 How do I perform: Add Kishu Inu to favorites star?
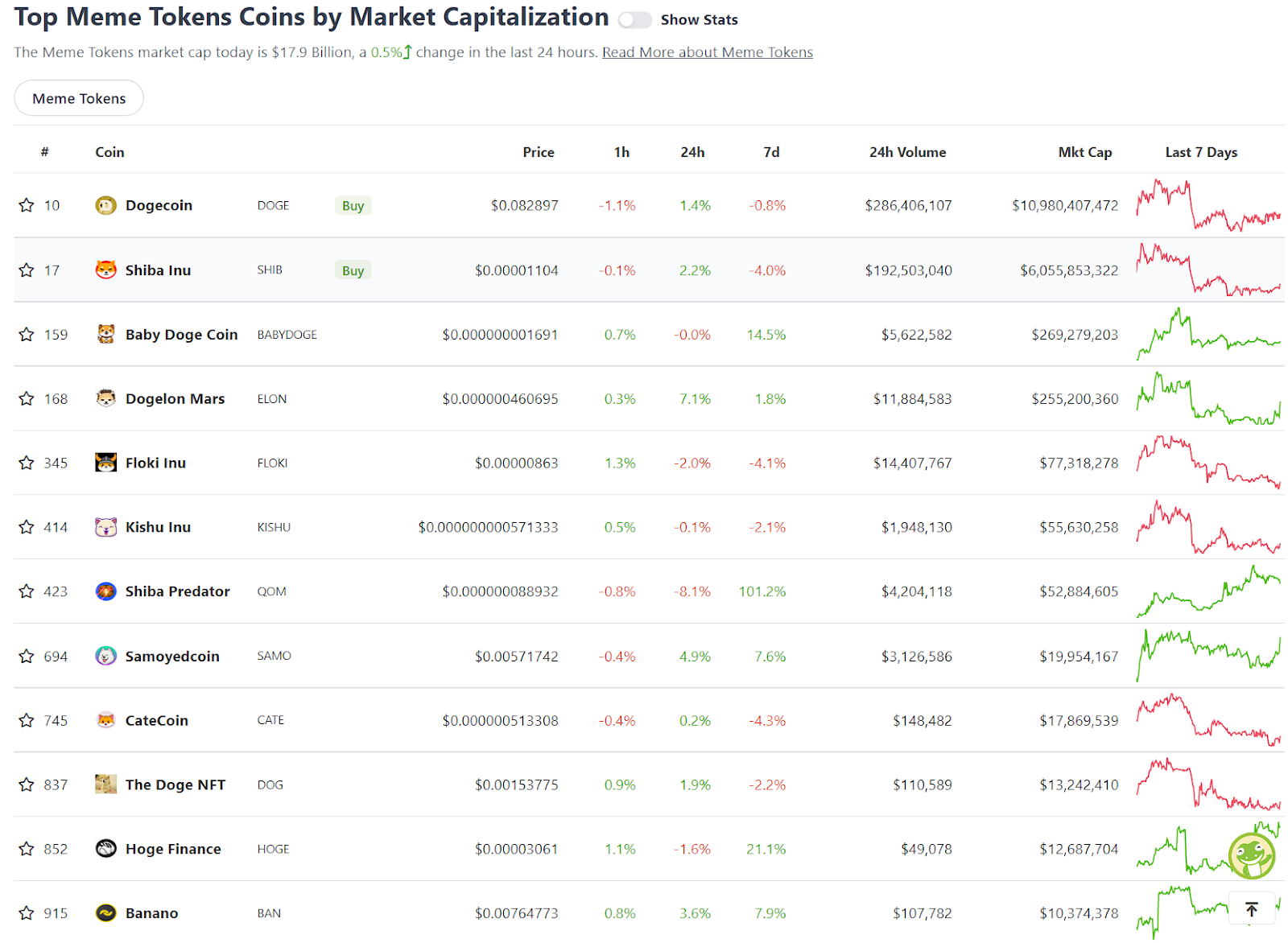27,527
